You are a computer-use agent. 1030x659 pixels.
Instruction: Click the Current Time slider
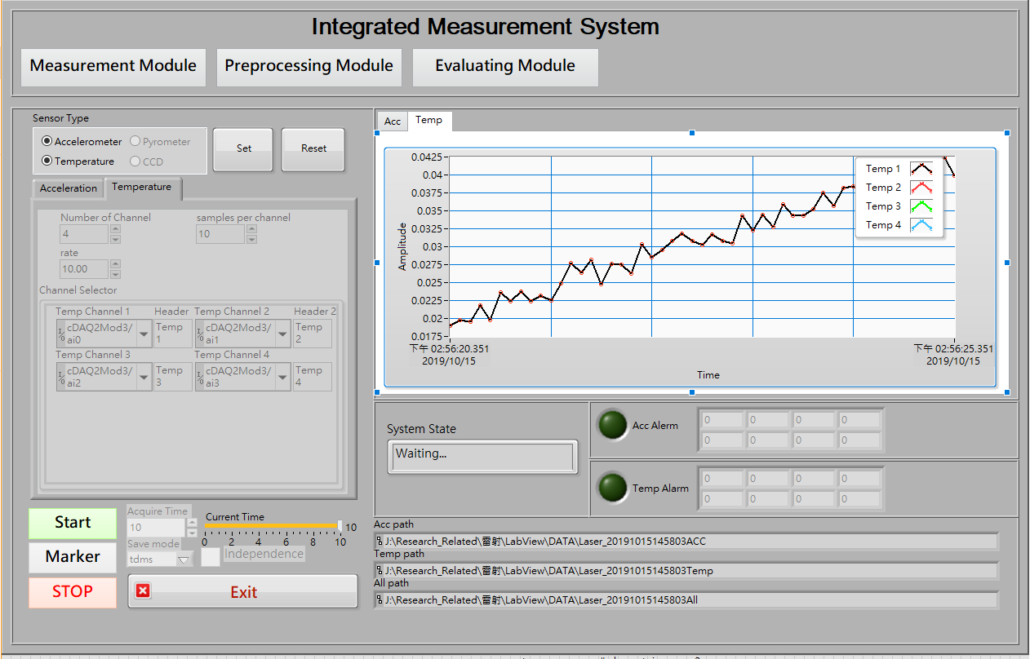coord(272,526)
